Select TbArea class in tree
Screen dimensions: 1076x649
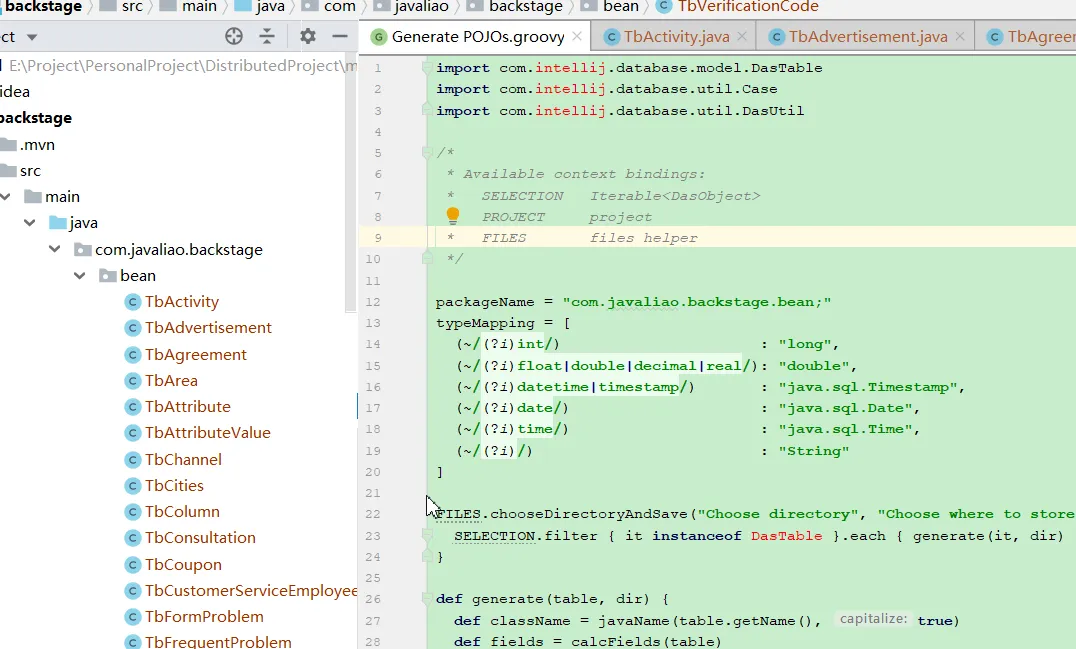point(171,381)
